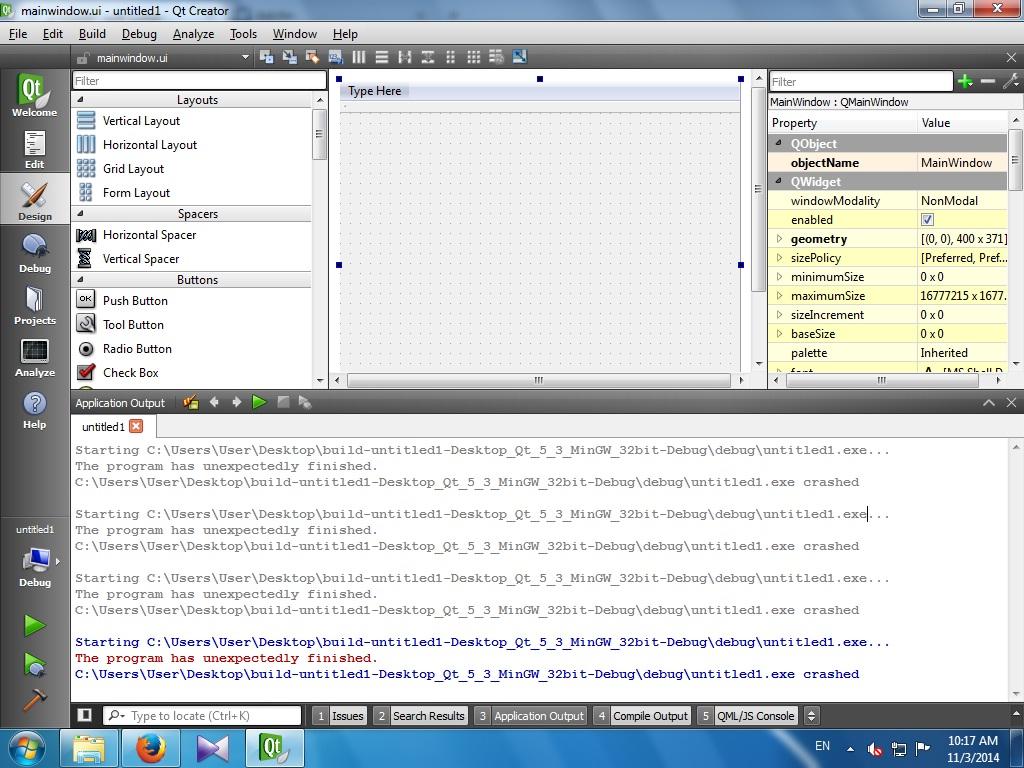Screen dimensions: 1024x768
Task: Click the Stop button in Application Output
Action: (283, 402)
